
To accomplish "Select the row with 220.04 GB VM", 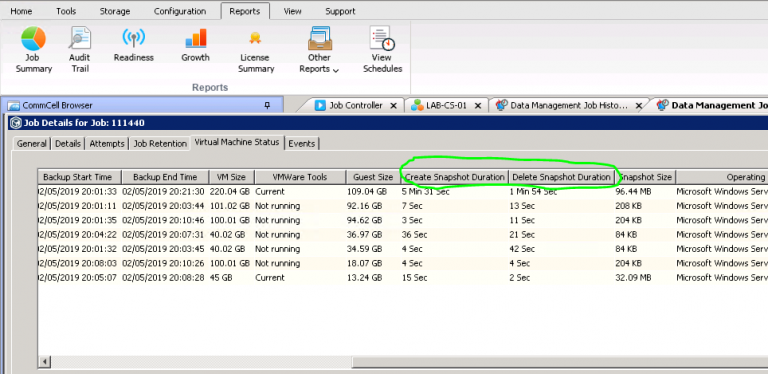I will [403, 191].
